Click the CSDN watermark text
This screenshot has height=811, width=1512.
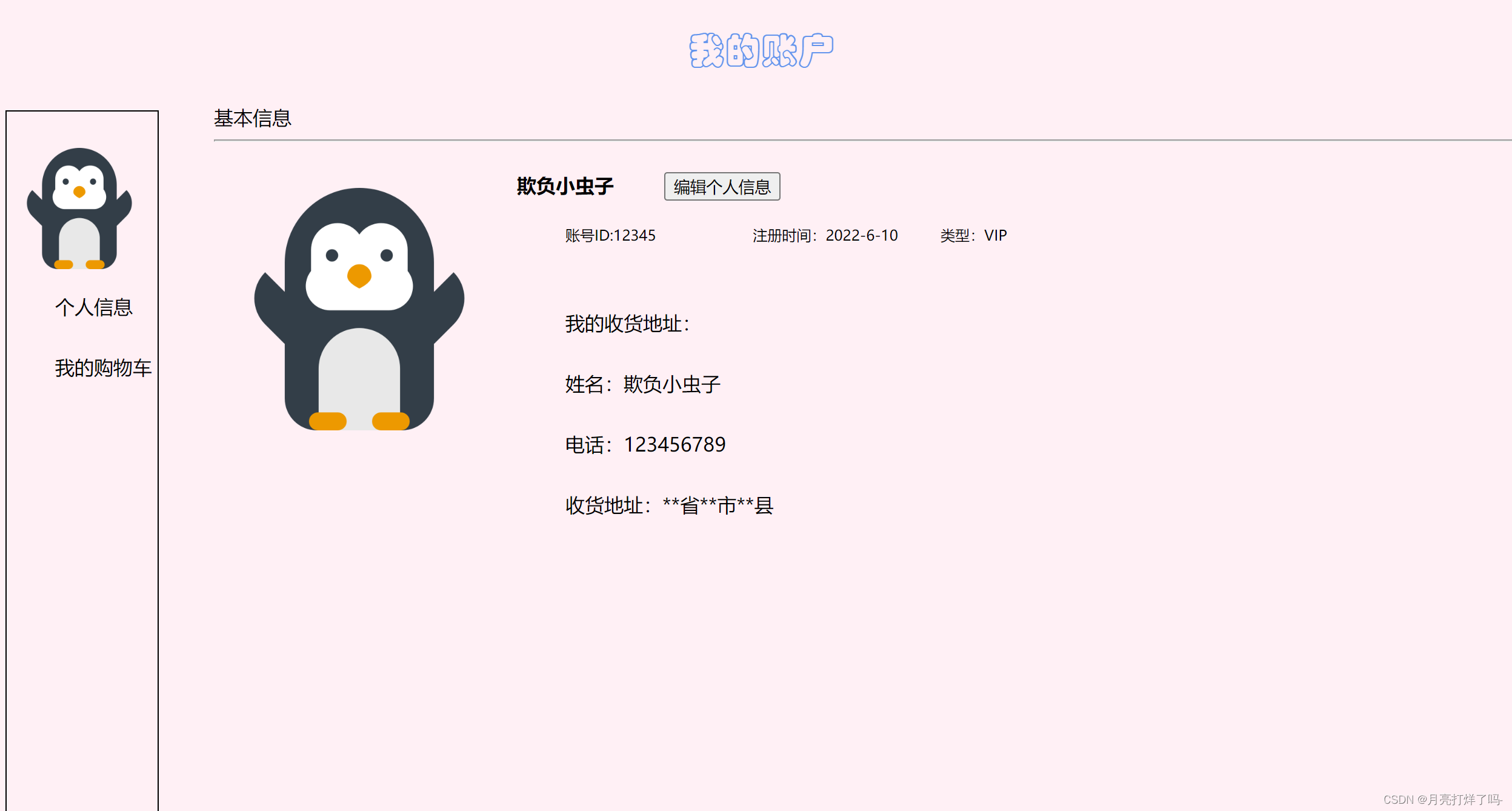[1442, 799]
